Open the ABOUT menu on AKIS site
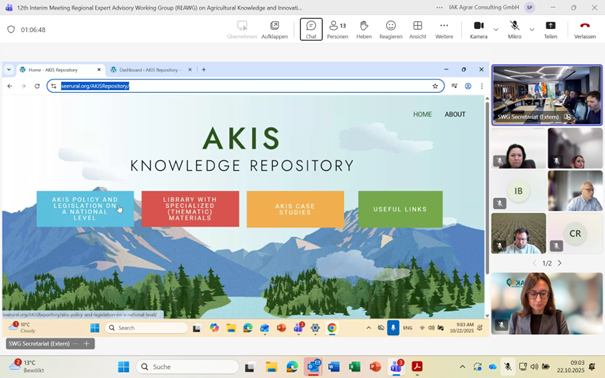Viewport: 605px width, 378px height. 455,115
